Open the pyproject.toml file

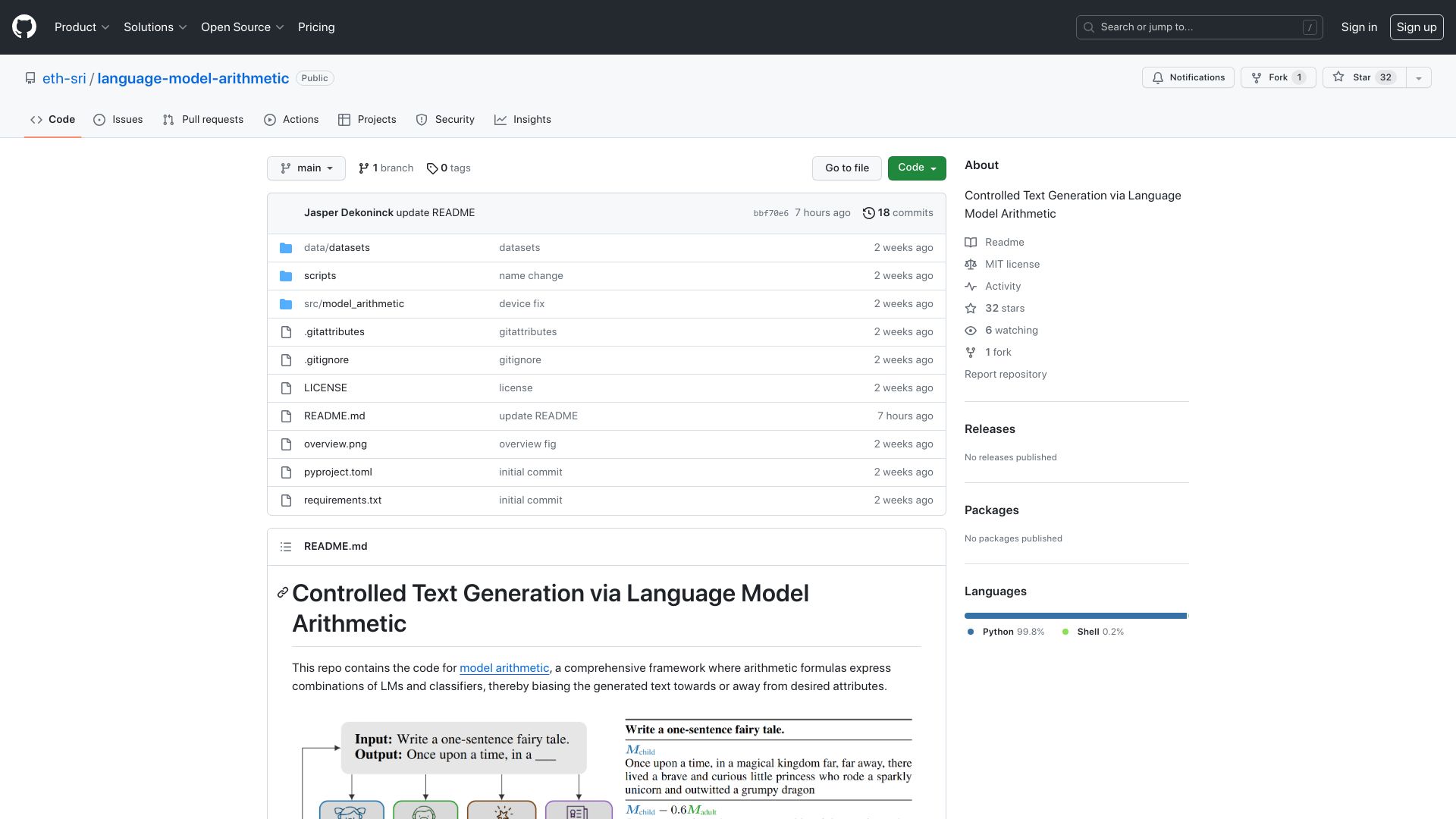pos(338,472)
